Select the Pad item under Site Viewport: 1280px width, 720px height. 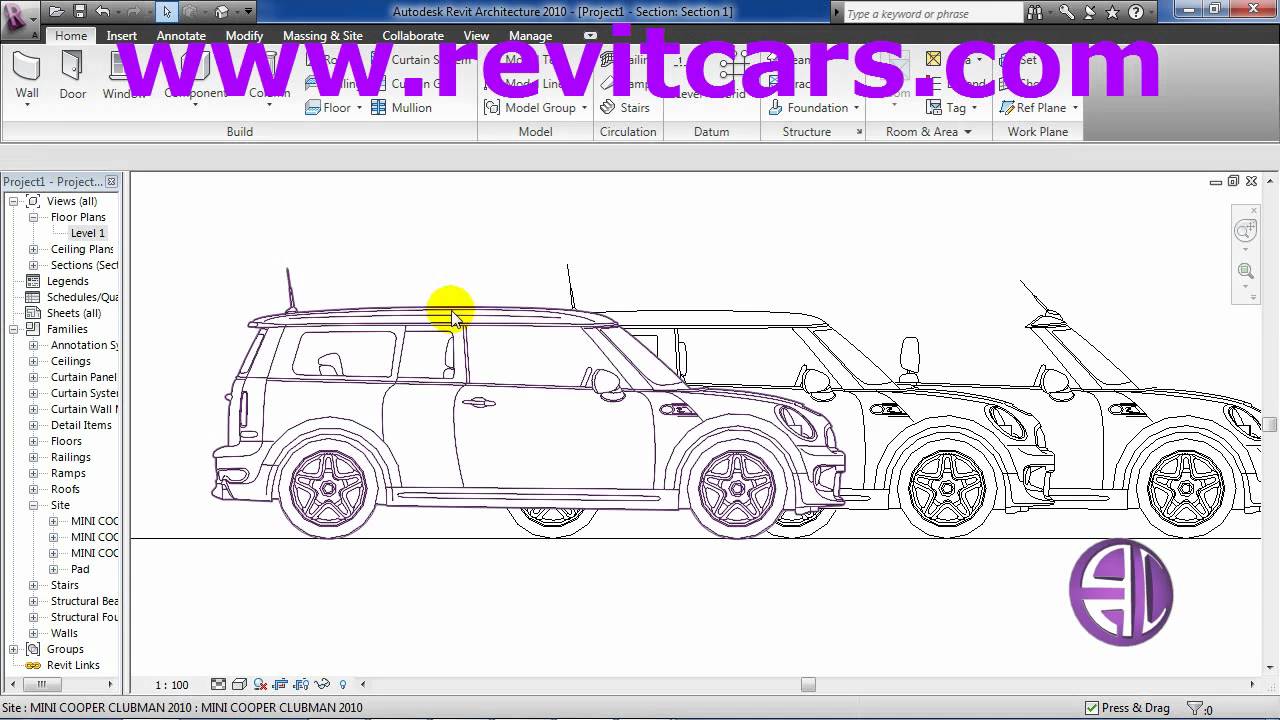(x=80, y=569)
